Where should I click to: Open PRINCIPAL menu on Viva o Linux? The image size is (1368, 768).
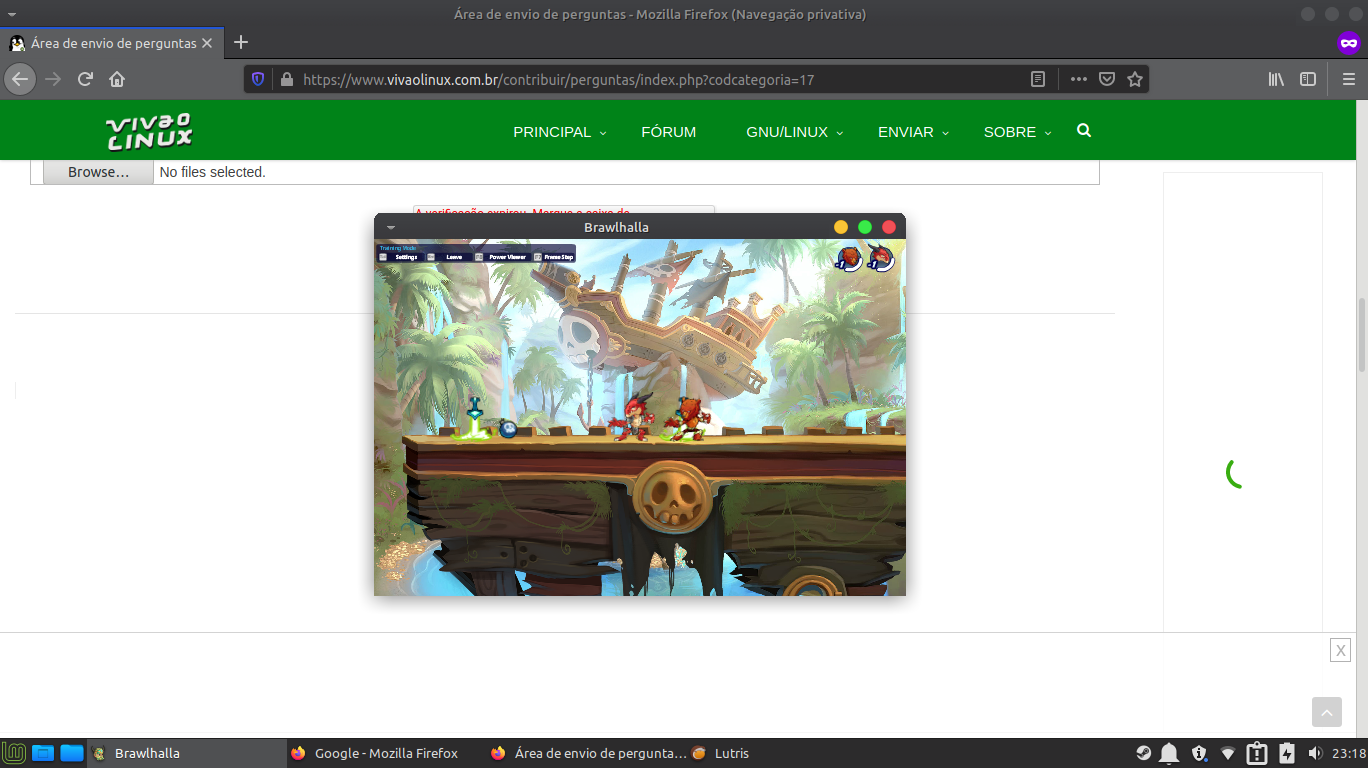click(x=559, y=132)
